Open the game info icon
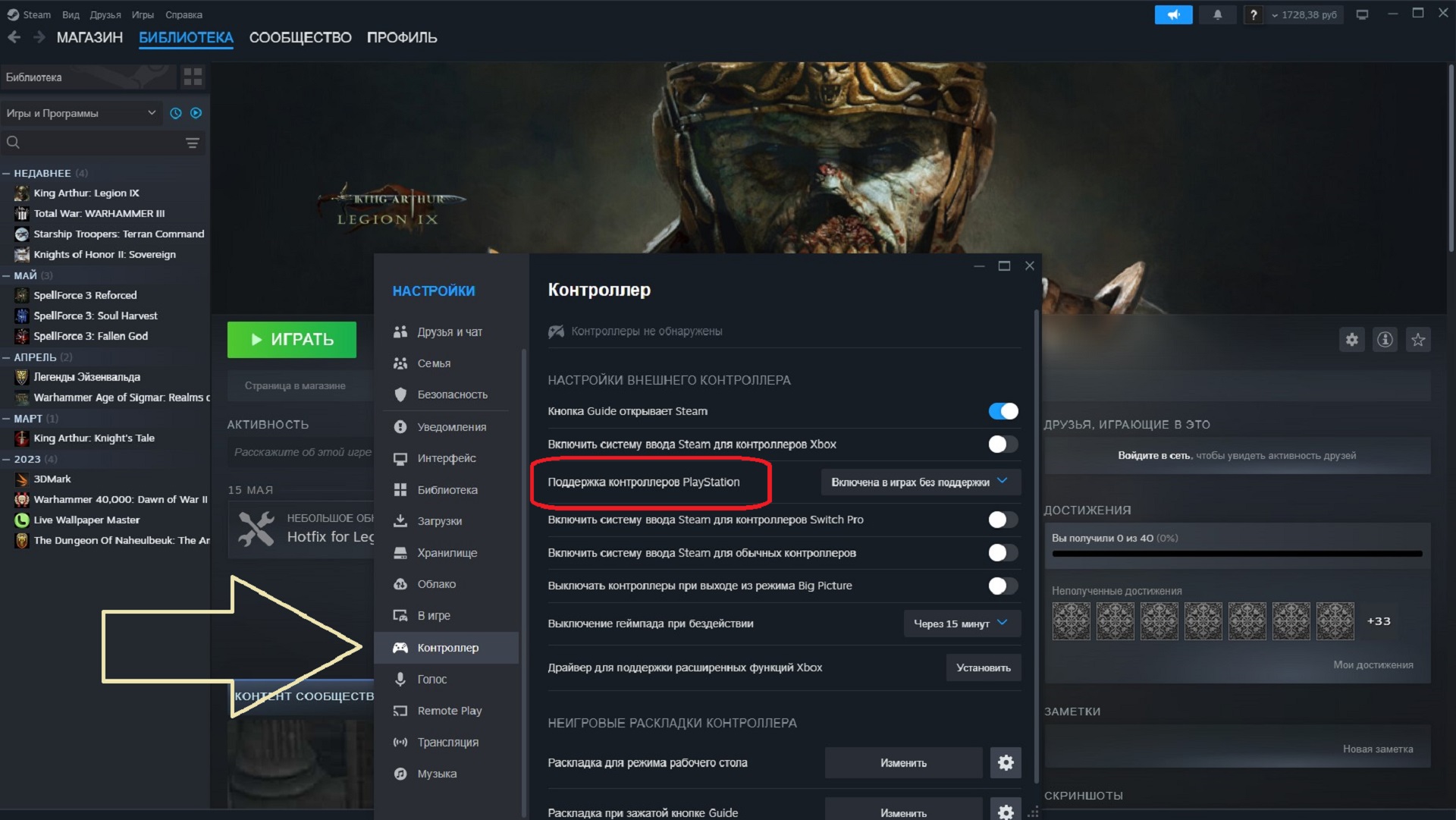 coord(1385,340)
